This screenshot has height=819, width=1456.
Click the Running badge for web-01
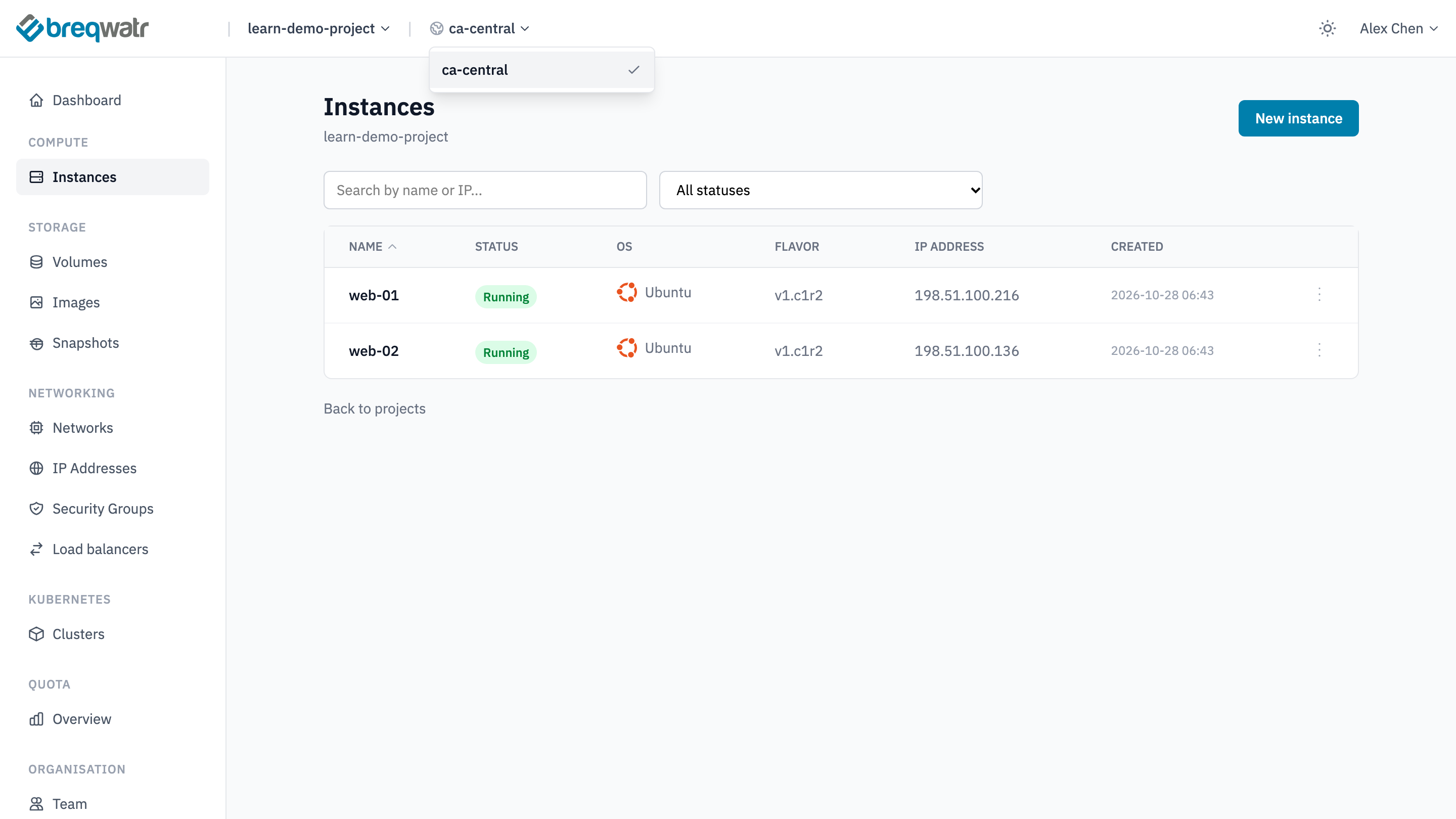click(506, 297)
